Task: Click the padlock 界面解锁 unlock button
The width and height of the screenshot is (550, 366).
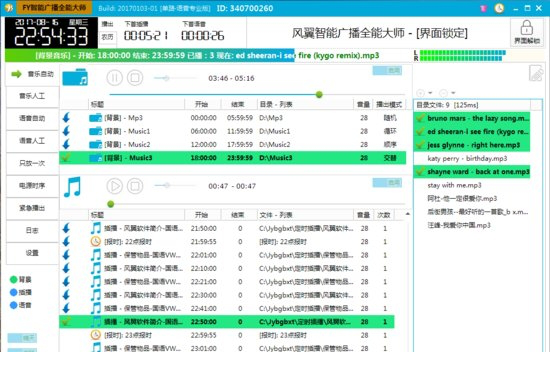Action: coord(526,32)
